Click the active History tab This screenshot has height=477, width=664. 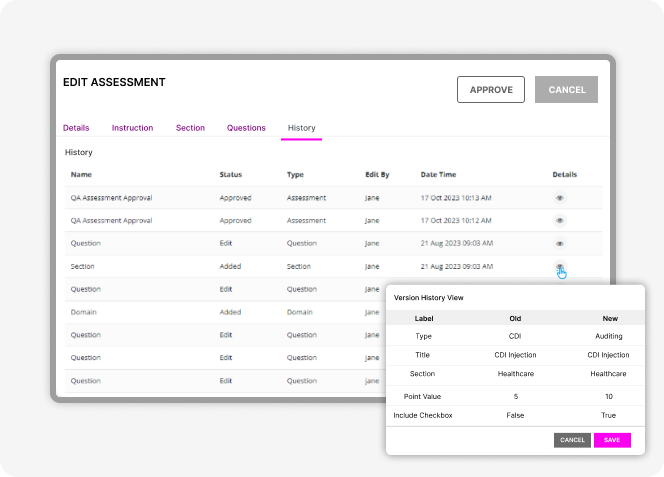point(301,128)
